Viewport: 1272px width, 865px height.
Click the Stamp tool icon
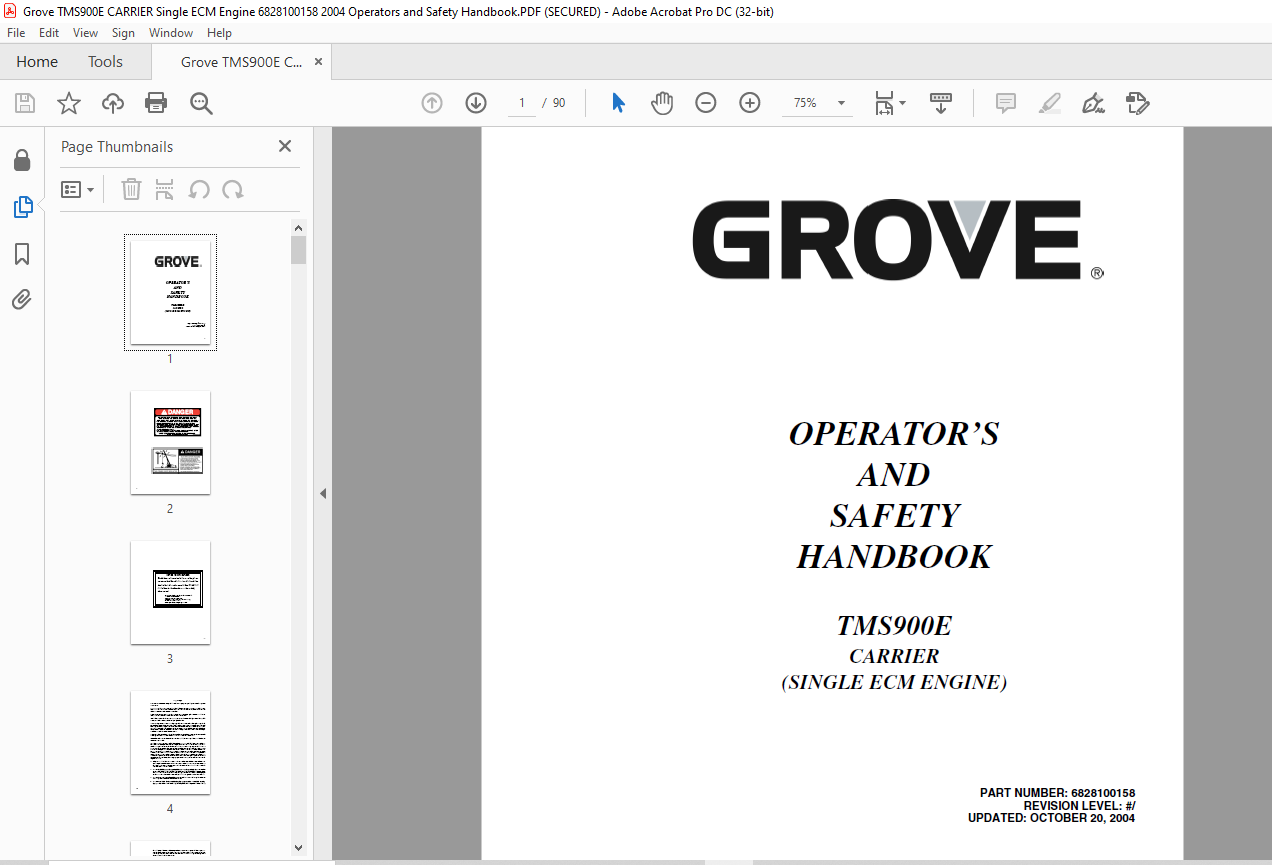[1137, 103]
